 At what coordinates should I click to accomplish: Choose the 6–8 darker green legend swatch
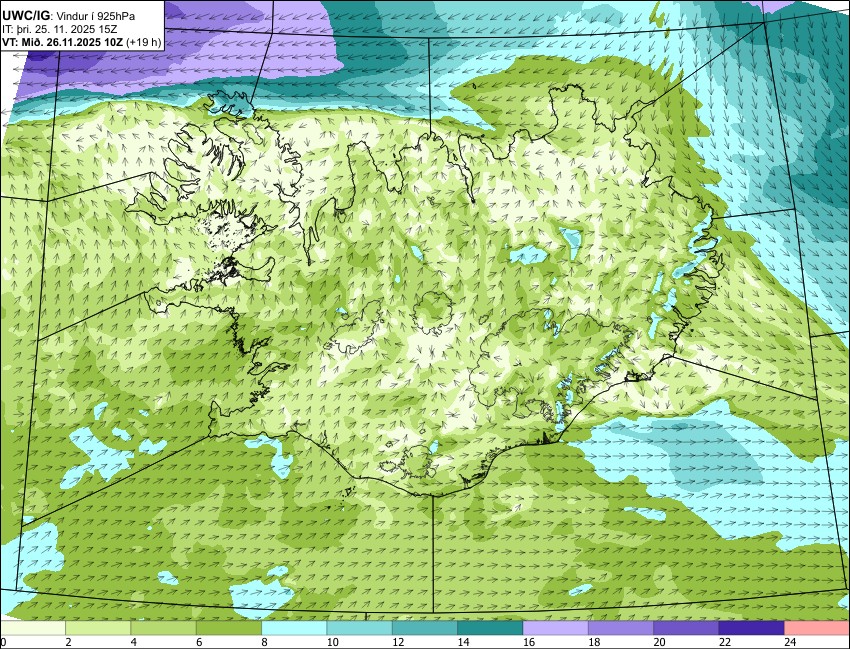click(229, 628)
